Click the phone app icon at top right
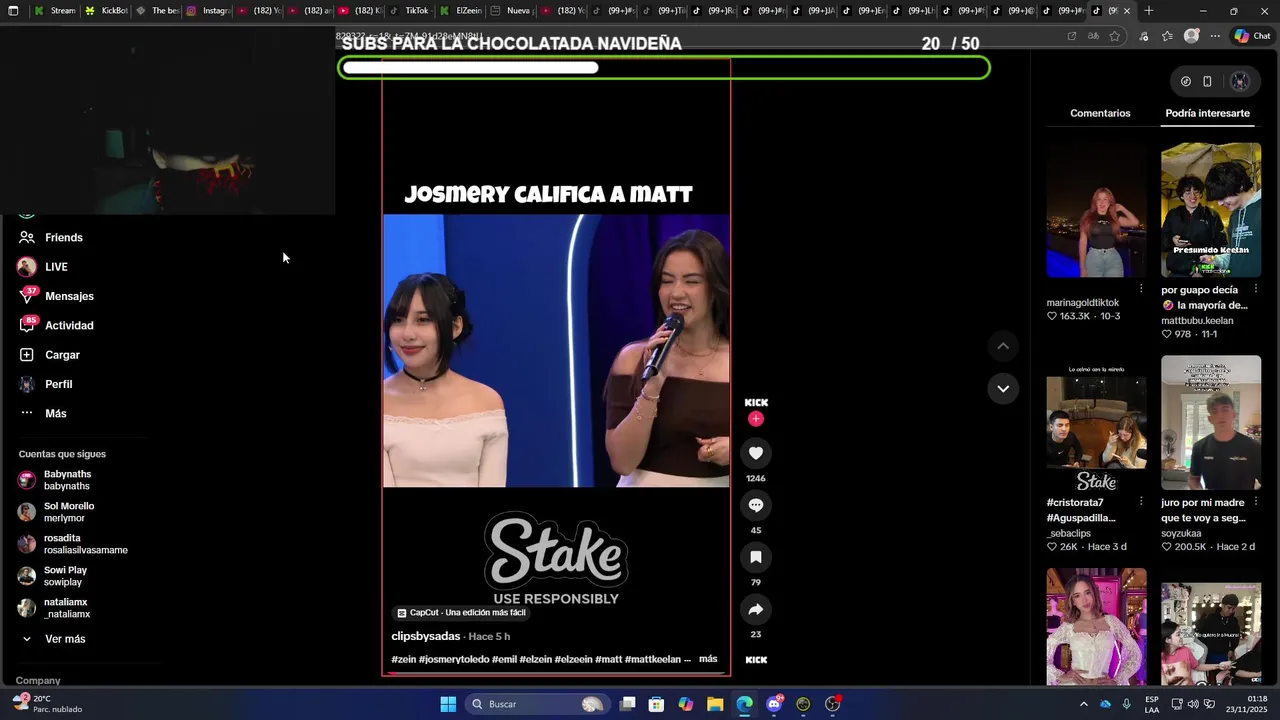The image size is (1280, 720). tap(1207, 82)
